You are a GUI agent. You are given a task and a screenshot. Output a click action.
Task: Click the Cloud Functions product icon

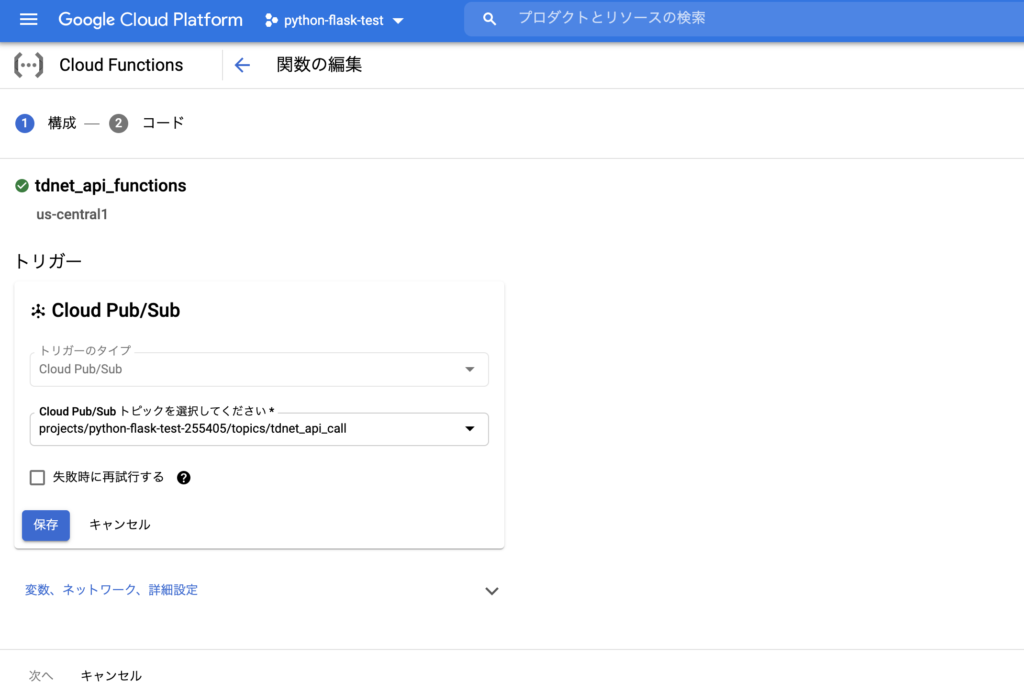[x=28, y=65]
